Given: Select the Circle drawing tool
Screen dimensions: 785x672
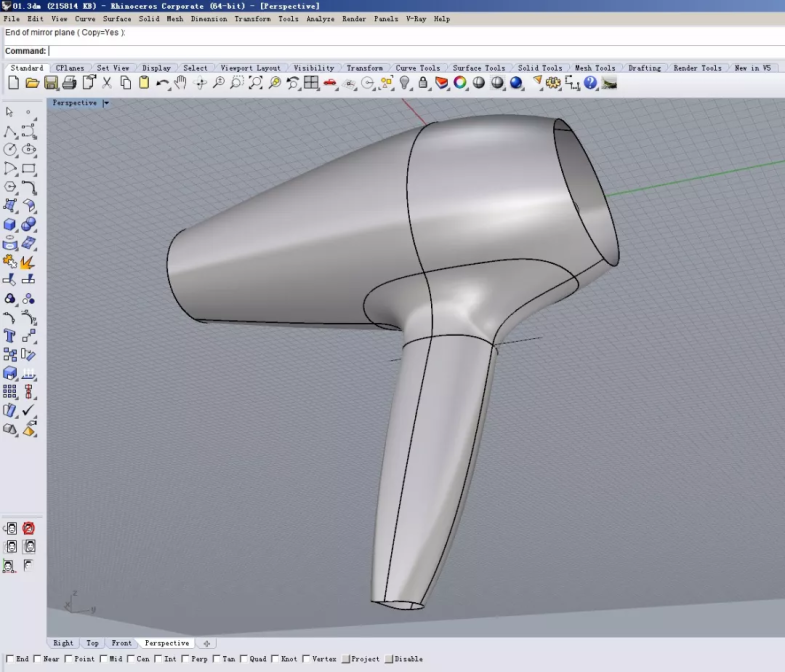Looking at the screenshot, I should pyautogui.click(x=10, y=150).
